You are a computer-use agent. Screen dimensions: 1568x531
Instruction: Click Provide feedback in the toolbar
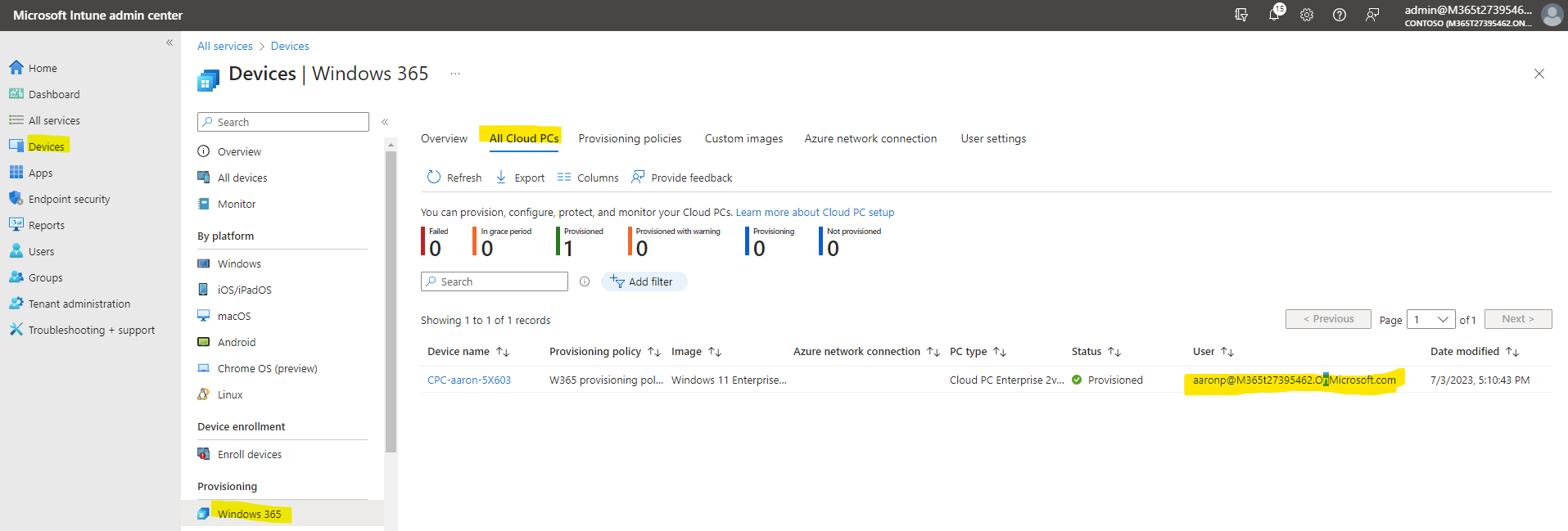(x=682, y=178)
